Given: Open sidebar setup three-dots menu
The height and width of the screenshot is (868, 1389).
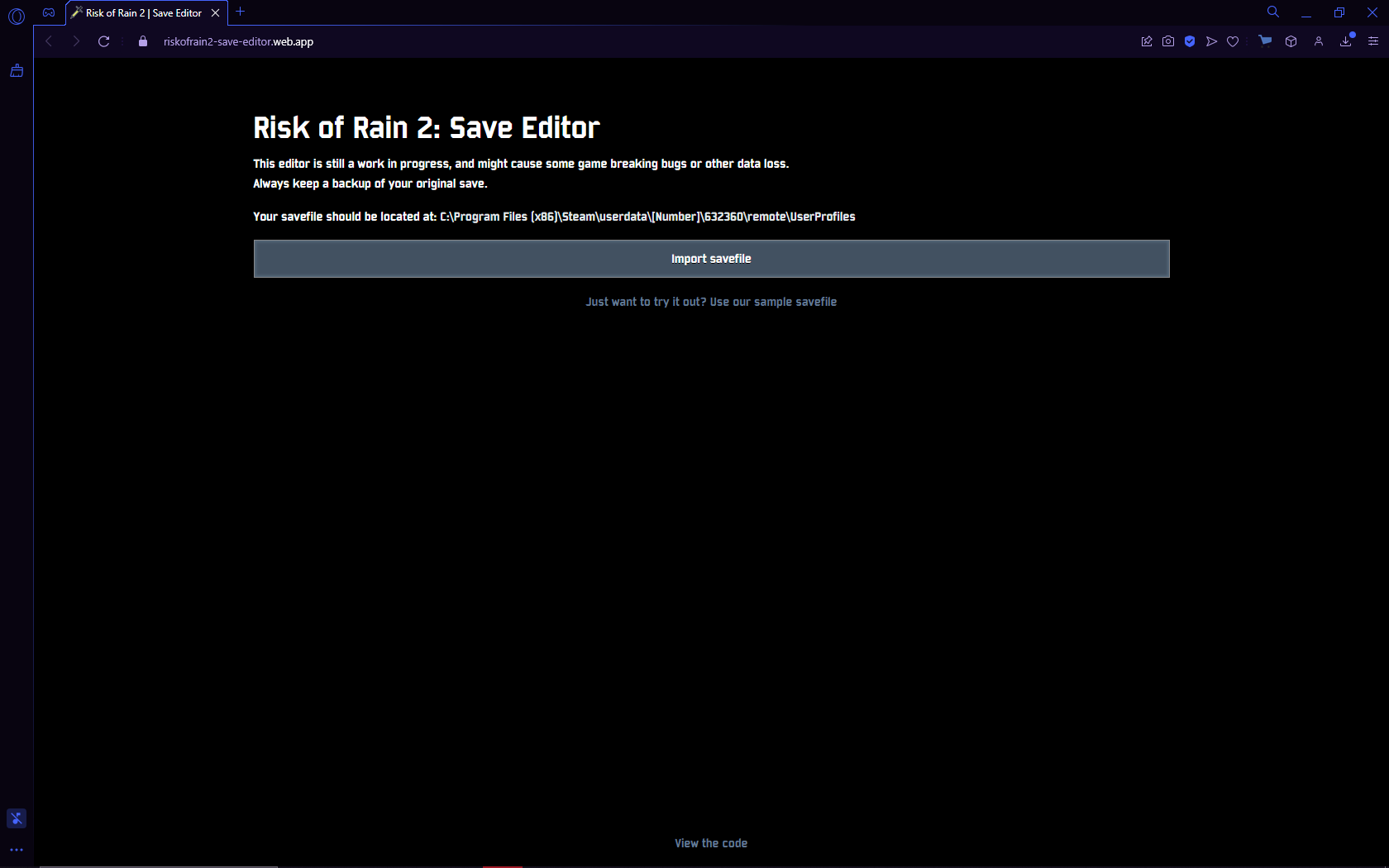Looking at the screenshot, I should click(17, 850).
